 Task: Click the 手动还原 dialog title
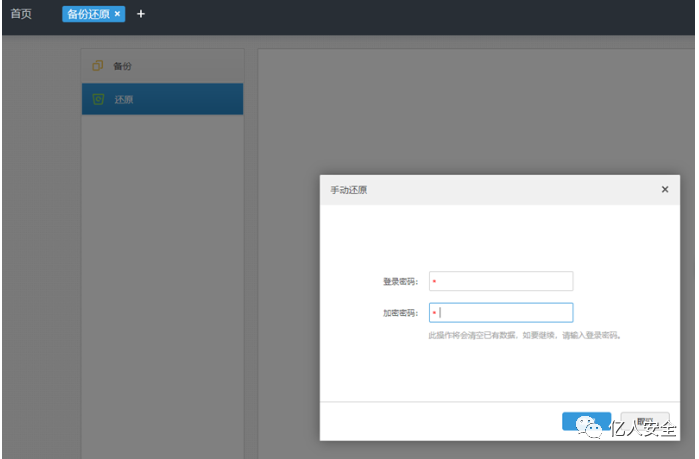(x=349, y=190)
